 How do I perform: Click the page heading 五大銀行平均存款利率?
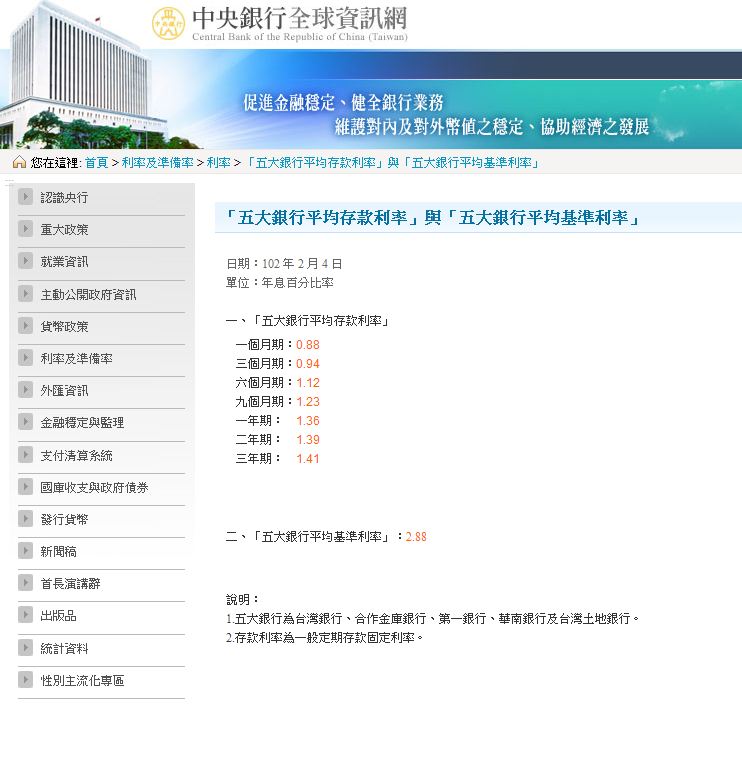[432, 217]
